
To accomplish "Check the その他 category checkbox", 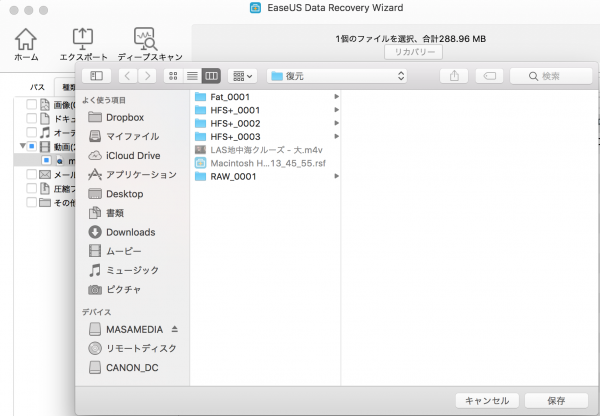I will coord(31,202).
